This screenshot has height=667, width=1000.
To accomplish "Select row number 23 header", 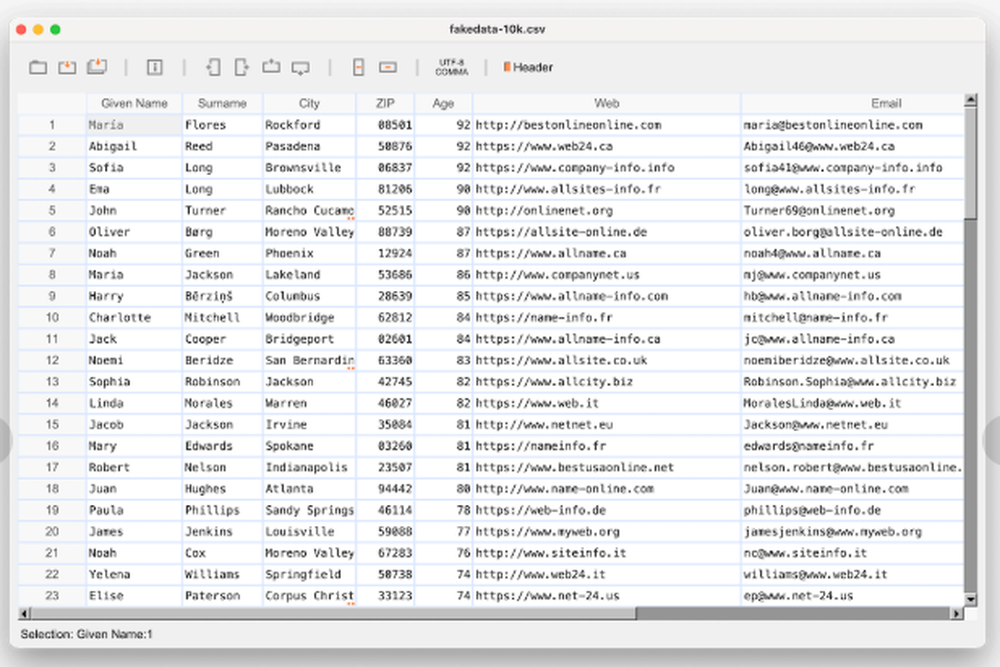I will (x=52, y=596).
